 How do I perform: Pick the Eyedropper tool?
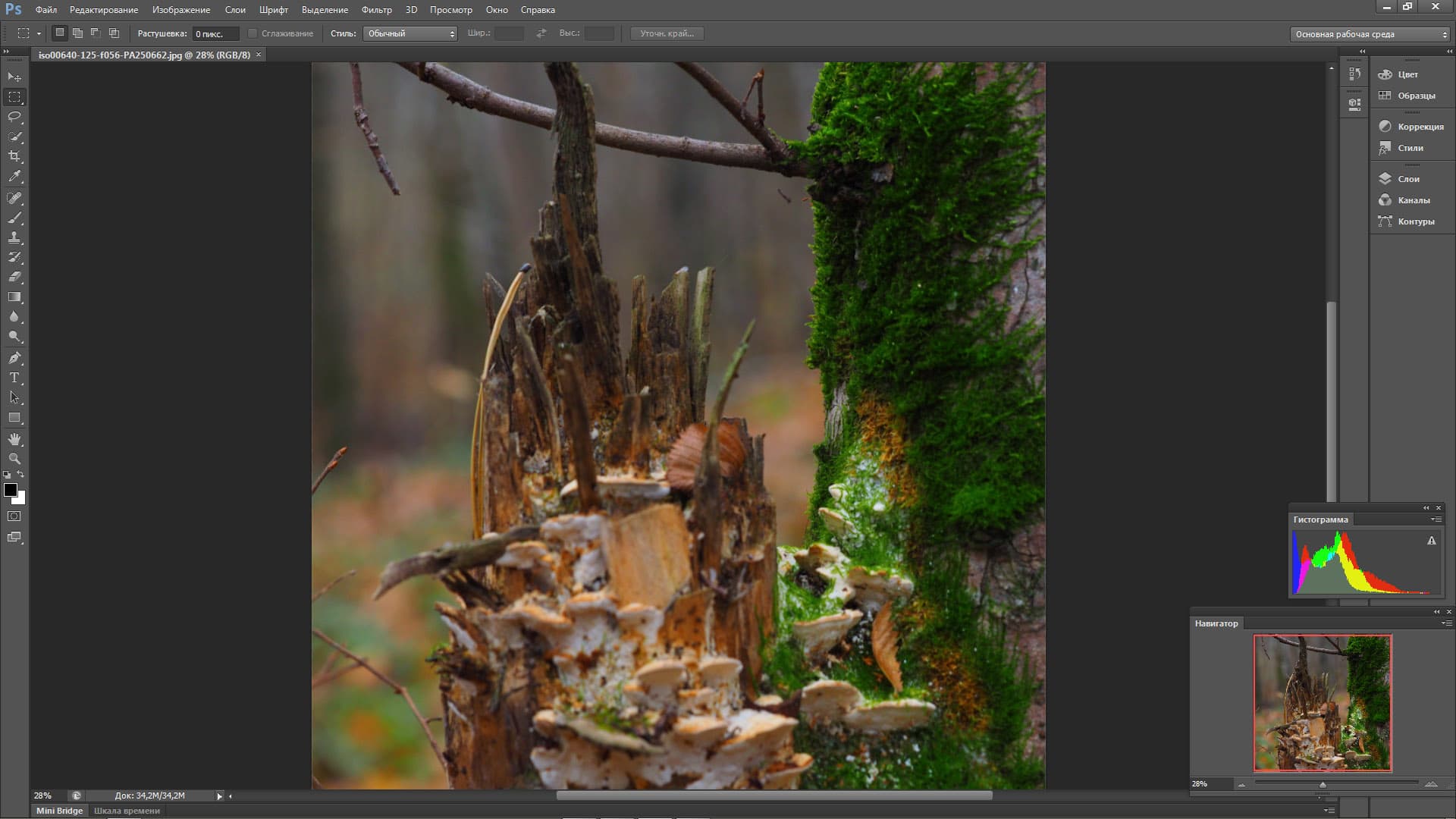pos(14,176)
